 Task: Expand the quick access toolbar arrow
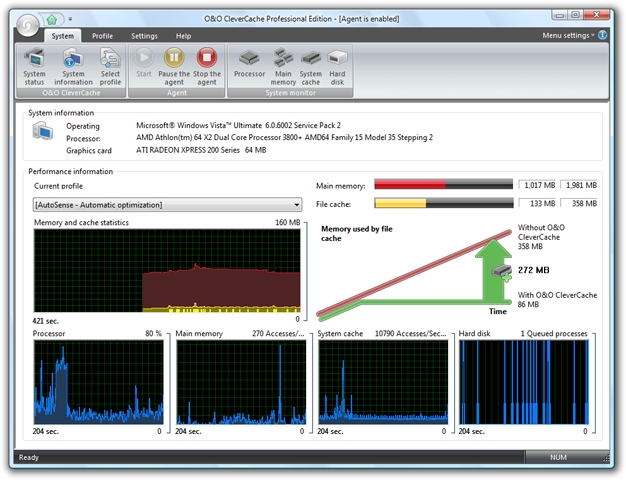point(70,18)
